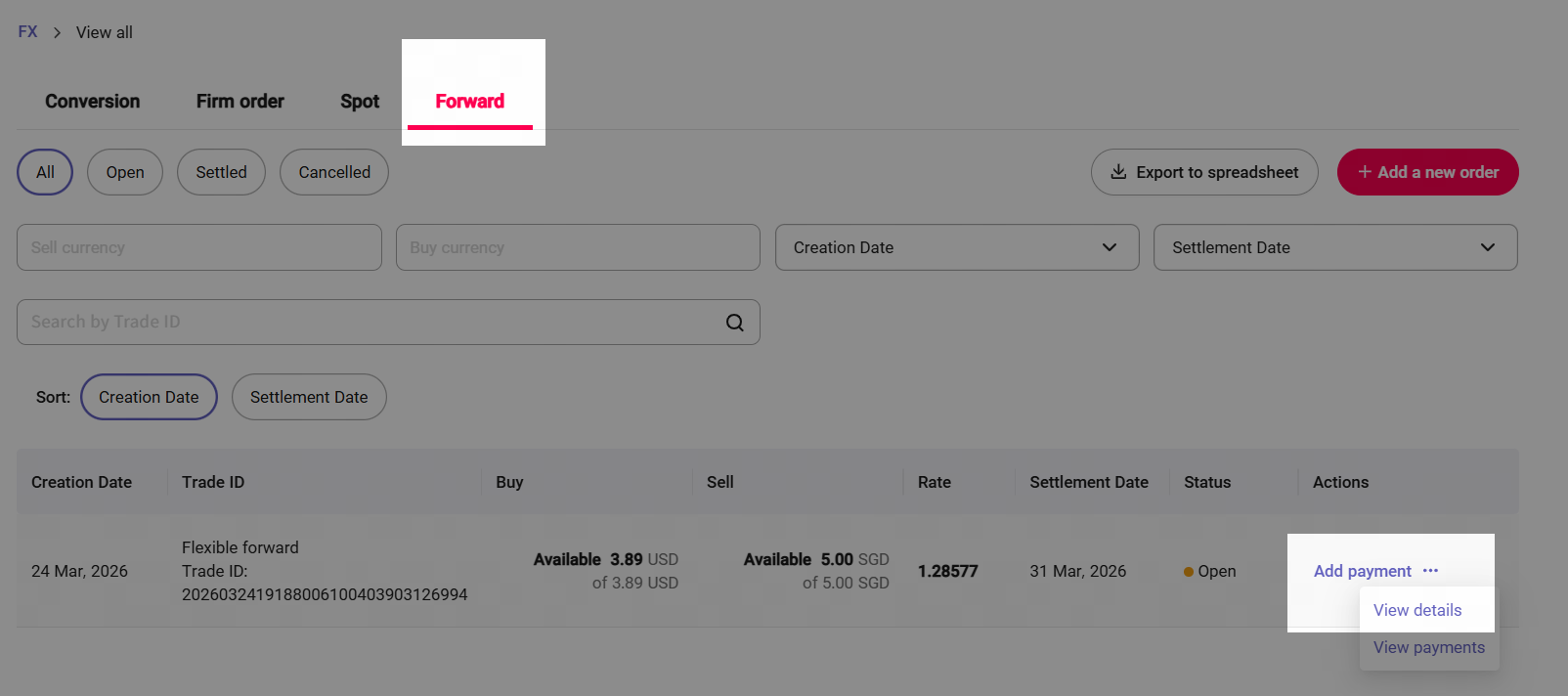The image size is (1568, 696).
Task: Show only Settled orders
Action: click(x=221, y=172)
